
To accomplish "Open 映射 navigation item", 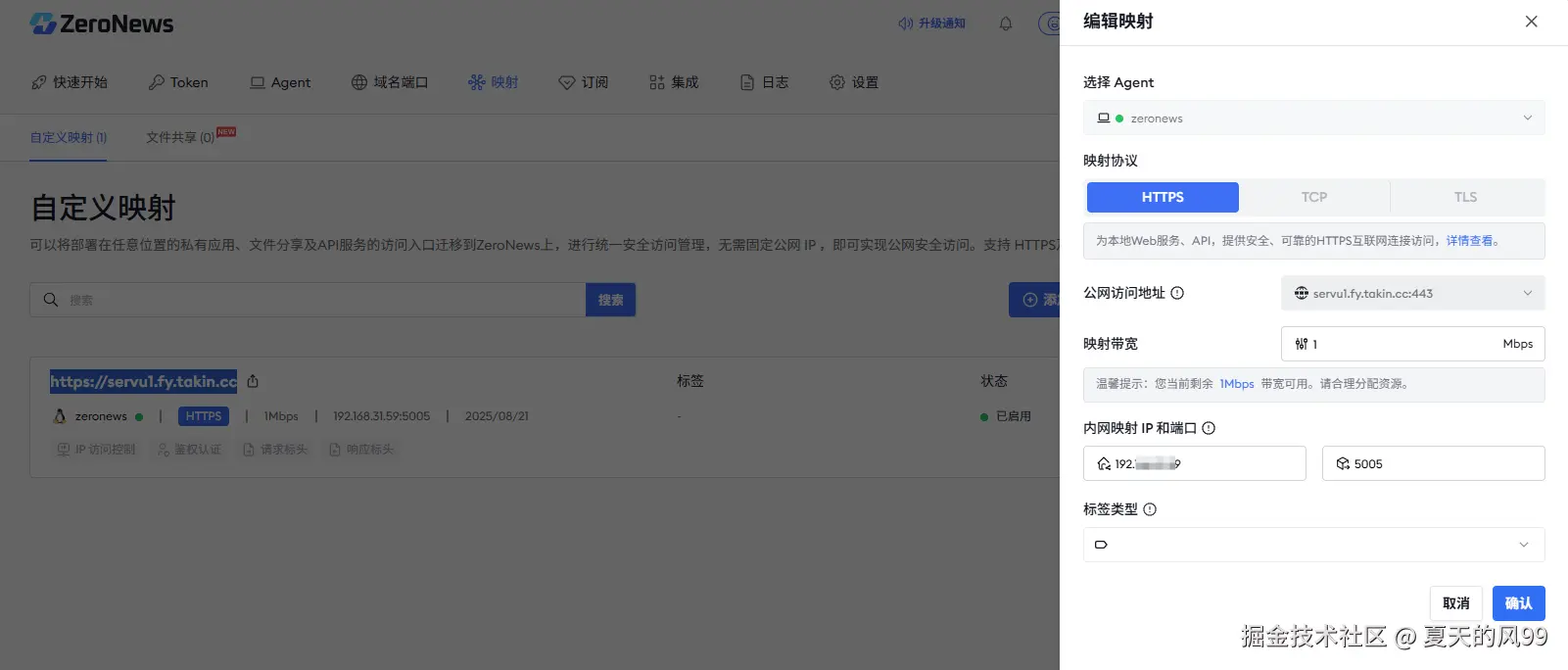I will click(494, 82).
